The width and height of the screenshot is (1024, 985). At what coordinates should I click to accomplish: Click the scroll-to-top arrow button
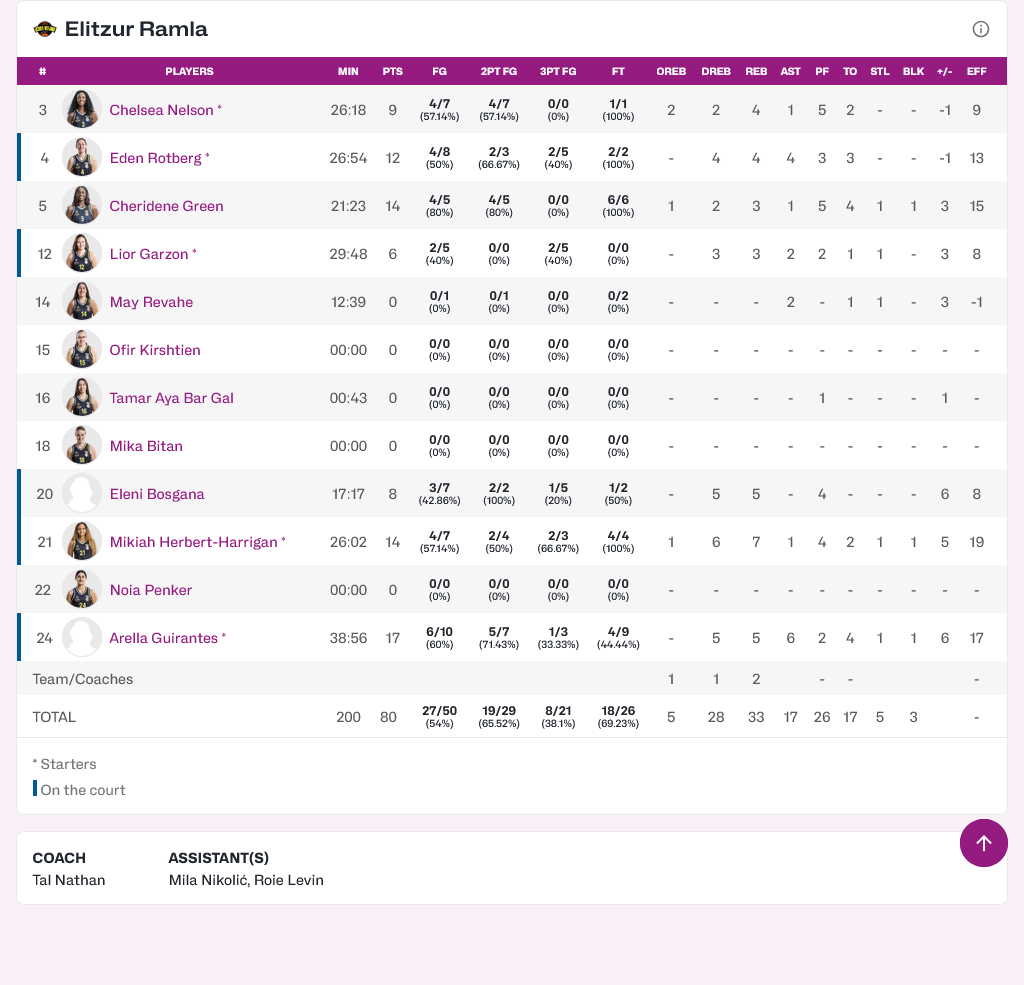[983, 843]
